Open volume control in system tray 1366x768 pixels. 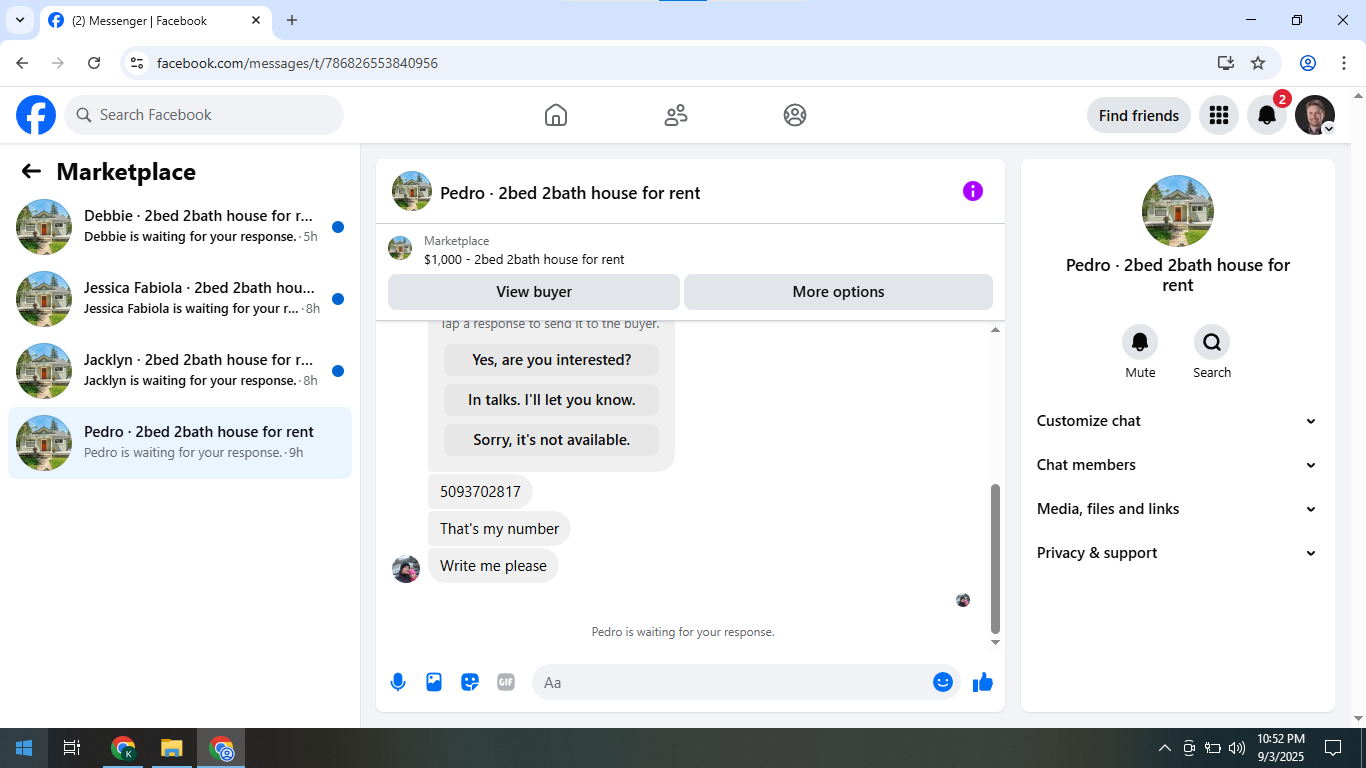pos(1237,748)
